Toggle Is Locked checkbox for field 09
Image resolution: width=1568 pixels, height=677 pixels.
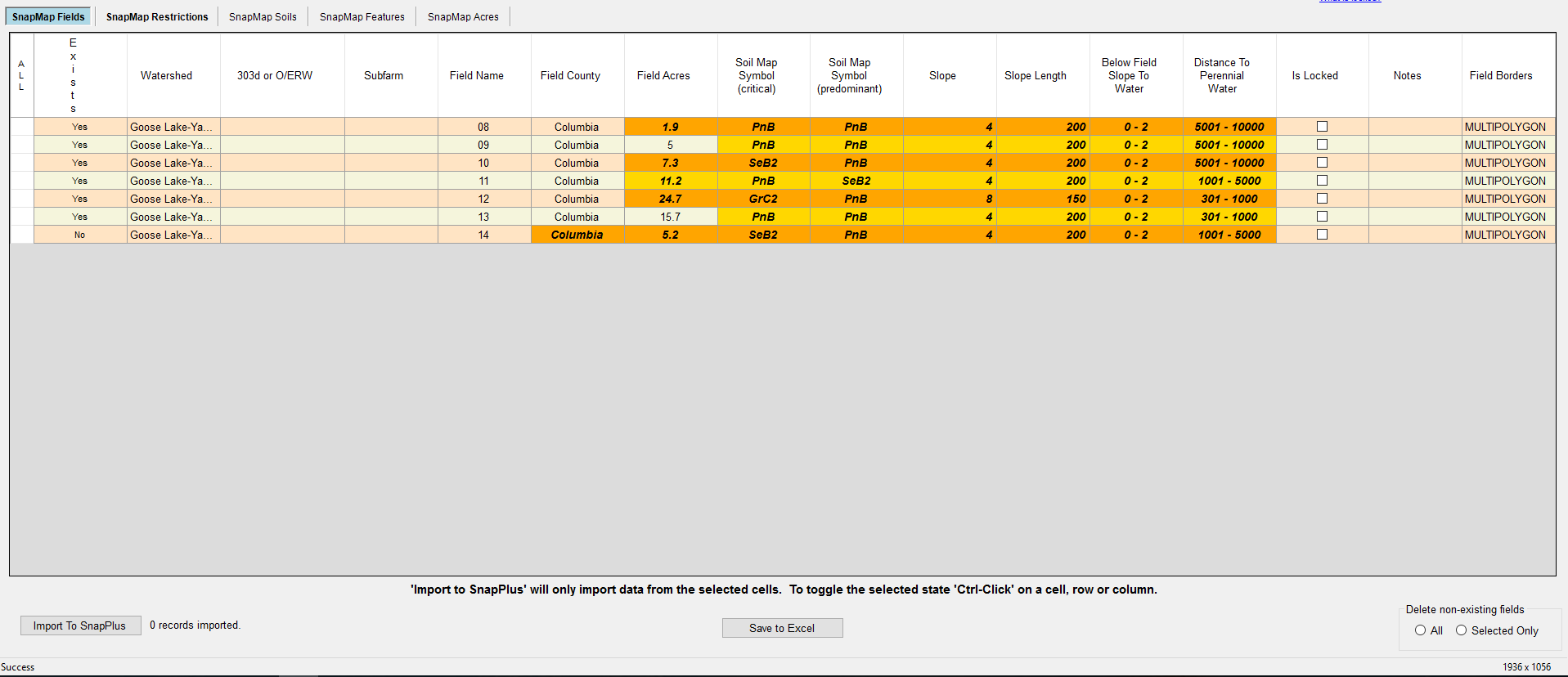(x=1322, y=145)
